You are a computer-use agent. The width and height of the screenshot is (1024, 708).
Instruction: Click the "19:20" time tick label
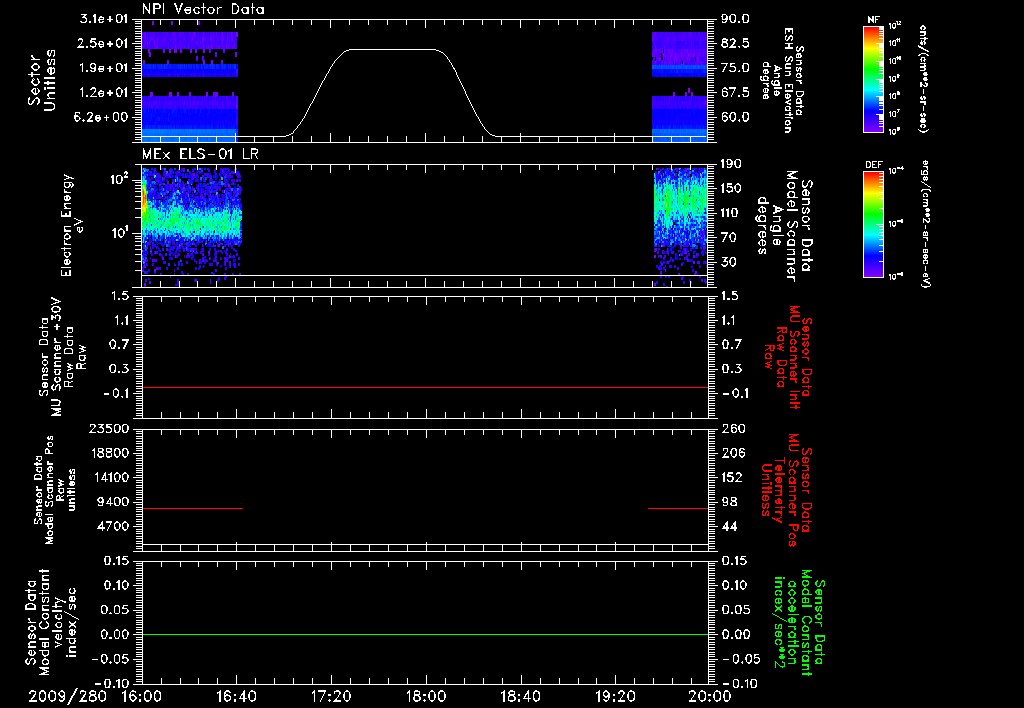point(615,696)
